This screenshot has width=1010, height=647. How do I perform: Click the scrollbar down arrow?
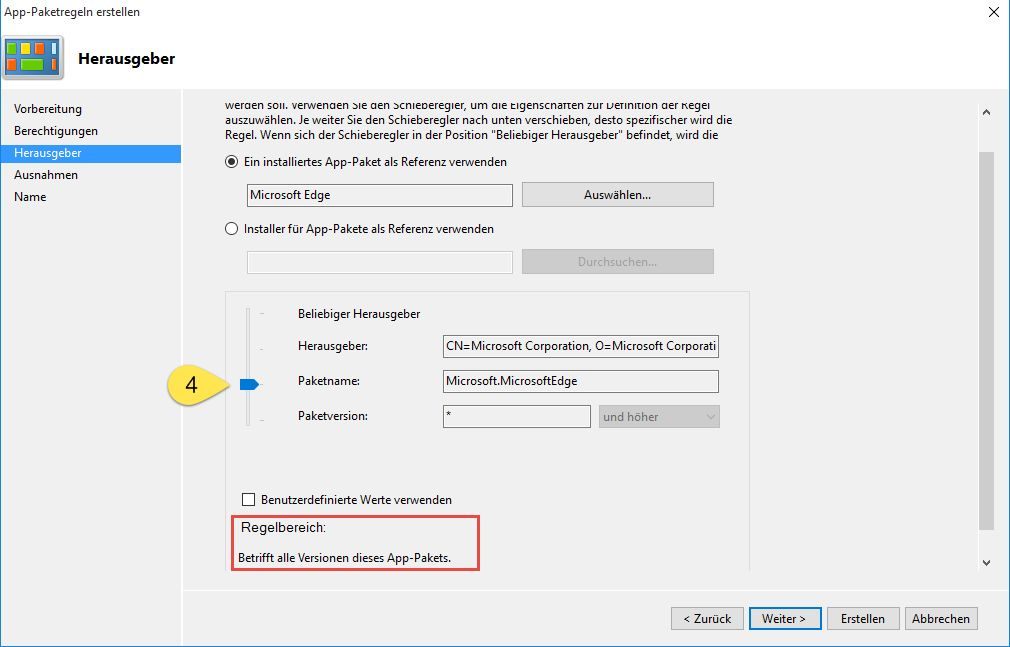point(986,563)
